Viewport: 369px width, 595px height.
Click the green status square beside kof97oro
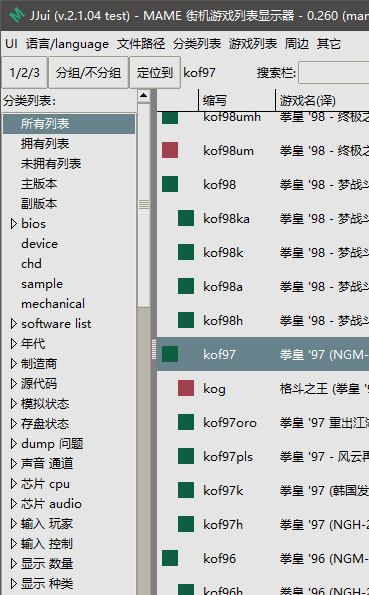(186, 422)
